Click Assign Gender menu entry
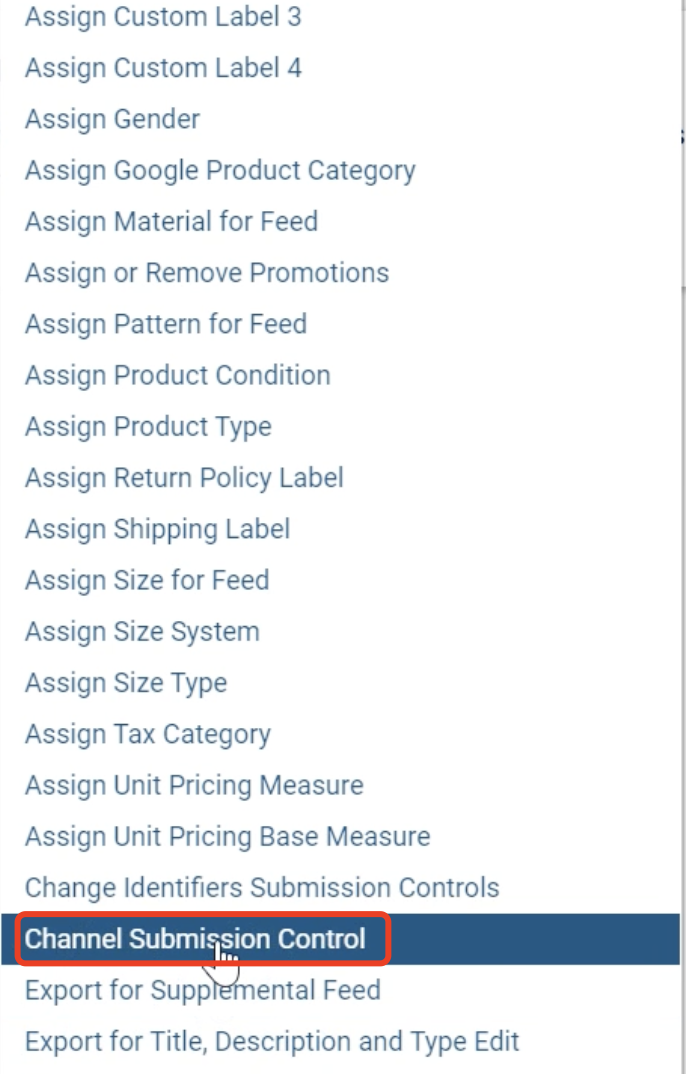Viewport: 686px width, 1074px height. (x=112, y=119)
